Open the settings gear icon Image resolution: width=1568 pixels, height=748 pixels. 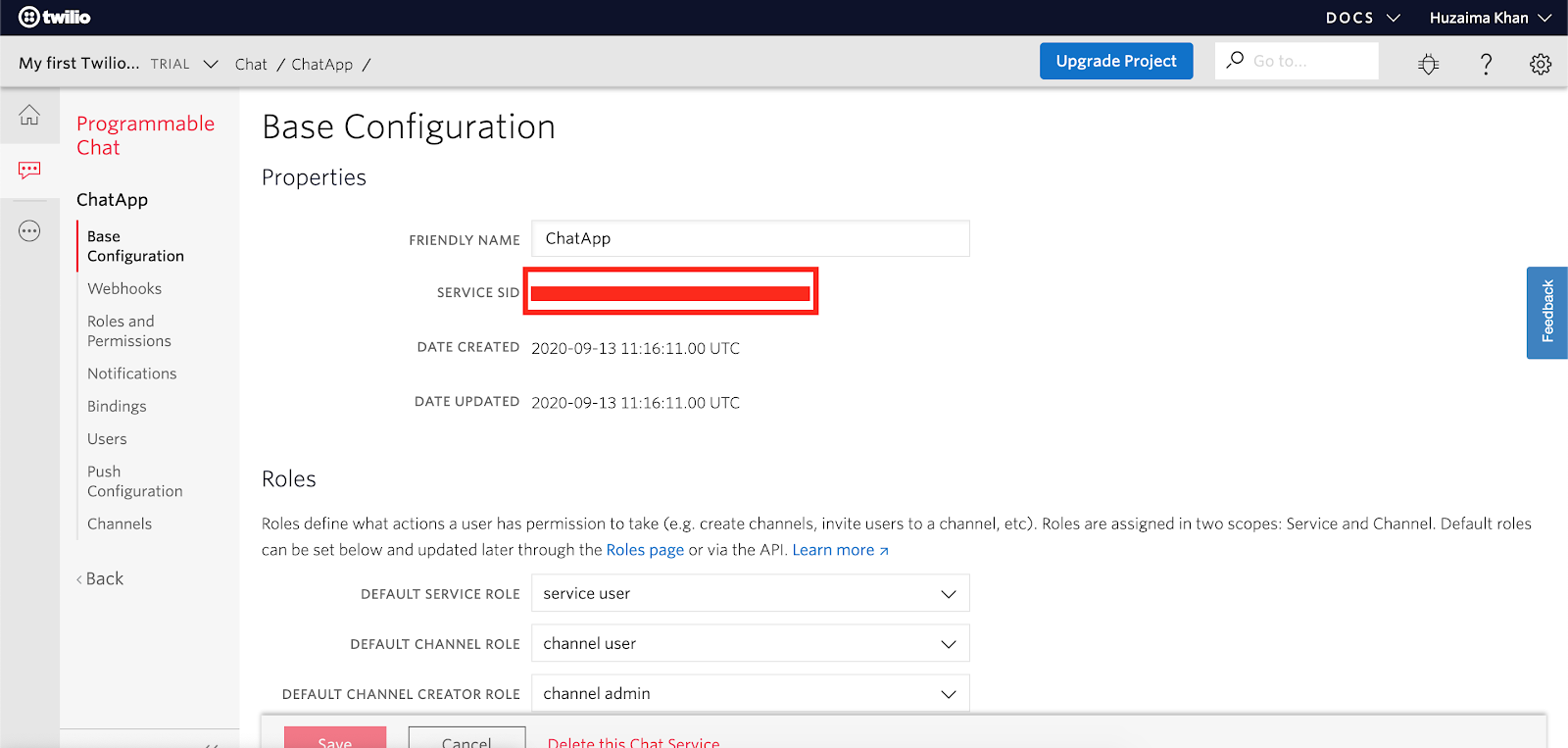[1541, 65]
